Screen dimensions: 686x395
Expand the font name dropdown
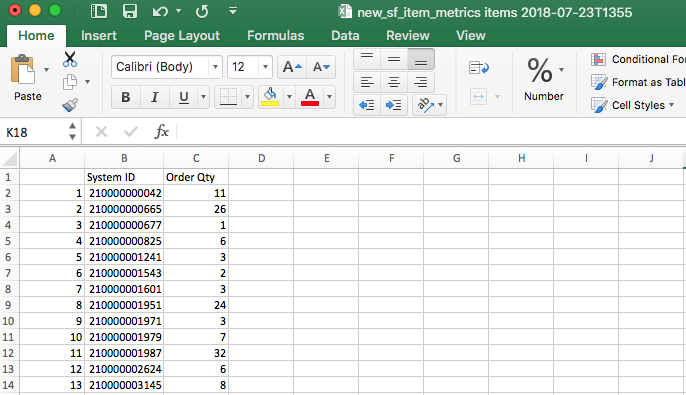click(x=215, y=67)
